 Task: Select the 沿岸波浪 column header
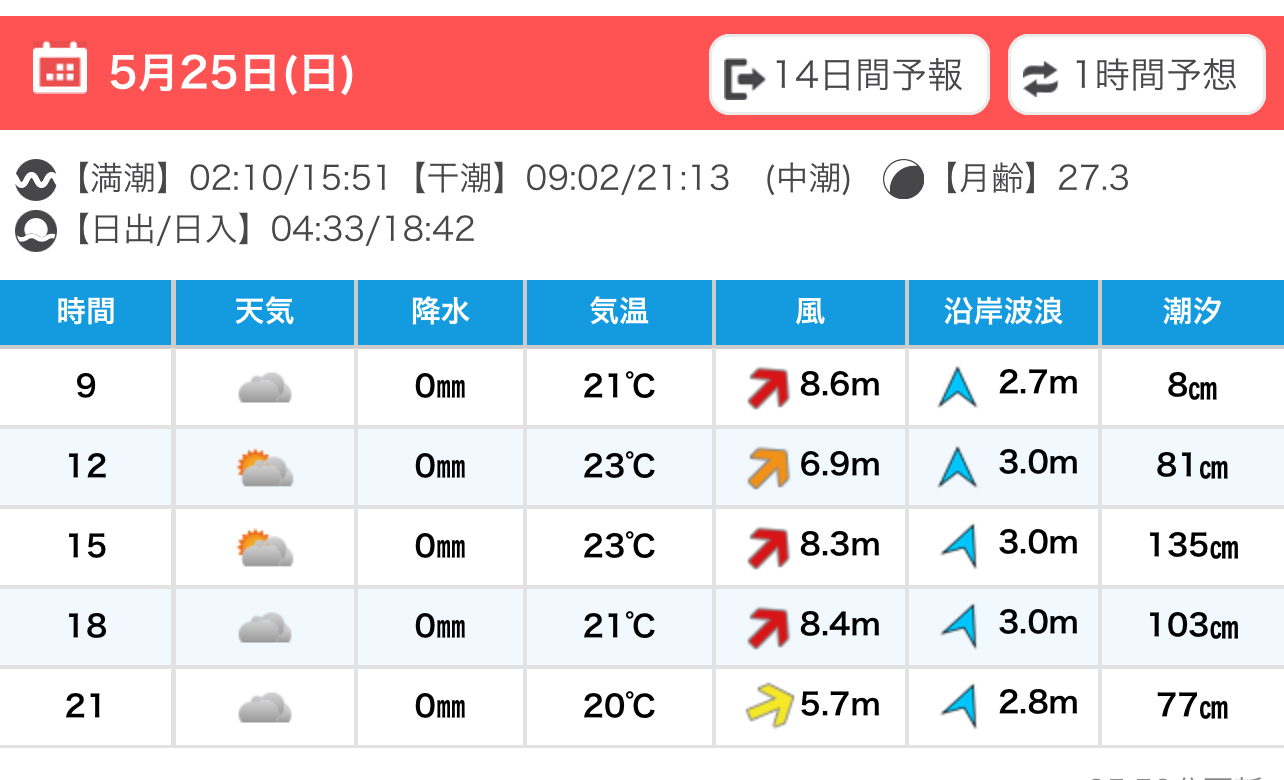click(x=1003, y=312)
